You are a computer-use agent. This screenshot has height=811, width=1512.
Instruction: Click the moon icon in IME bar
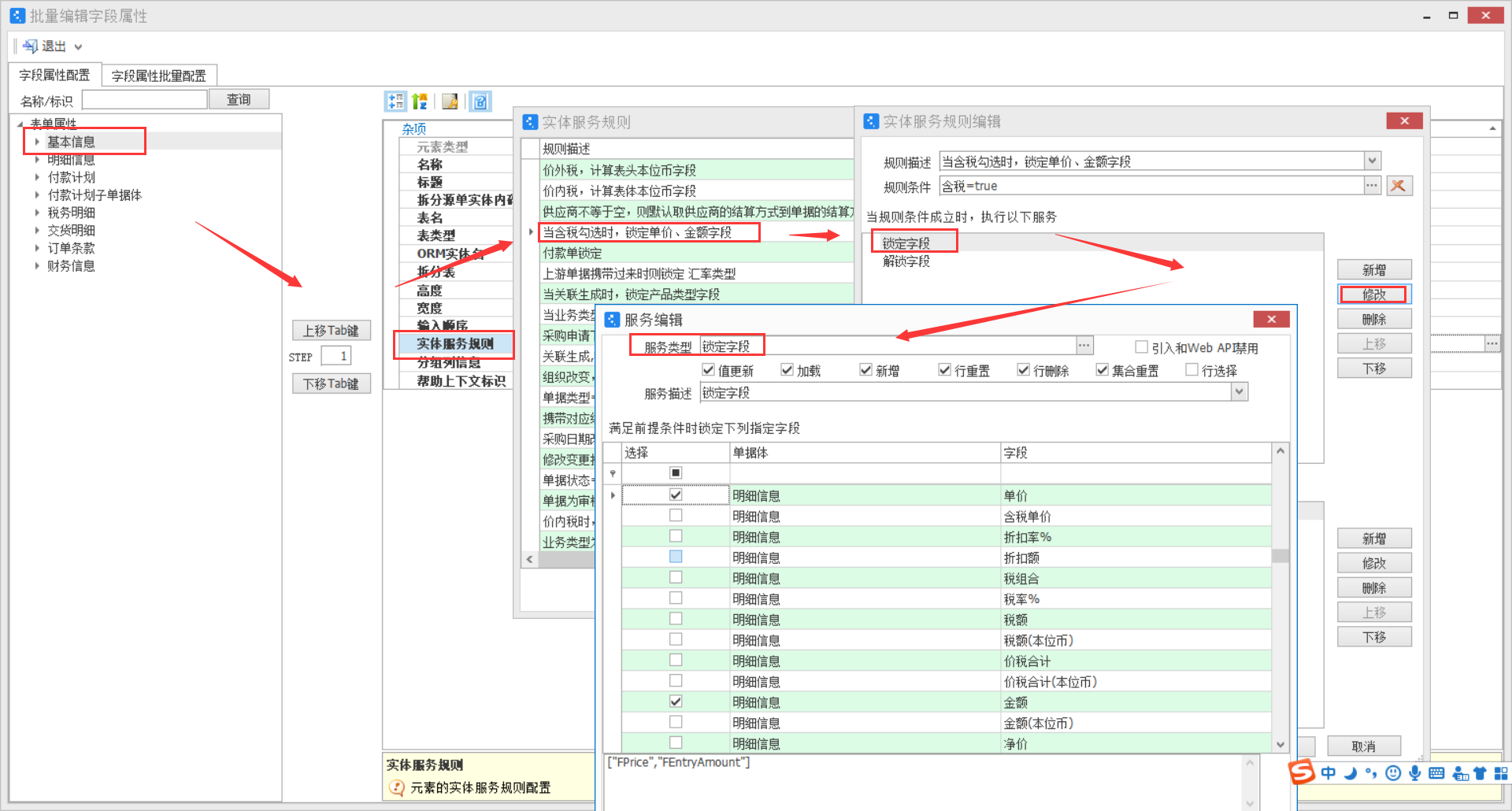1350,773
